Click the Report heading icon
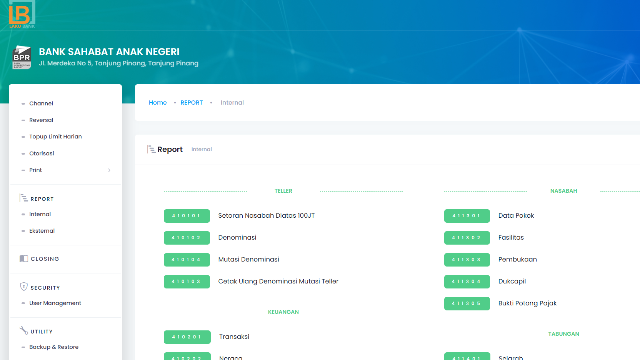This screenshot has width=640, height=360. click(151, 149)
